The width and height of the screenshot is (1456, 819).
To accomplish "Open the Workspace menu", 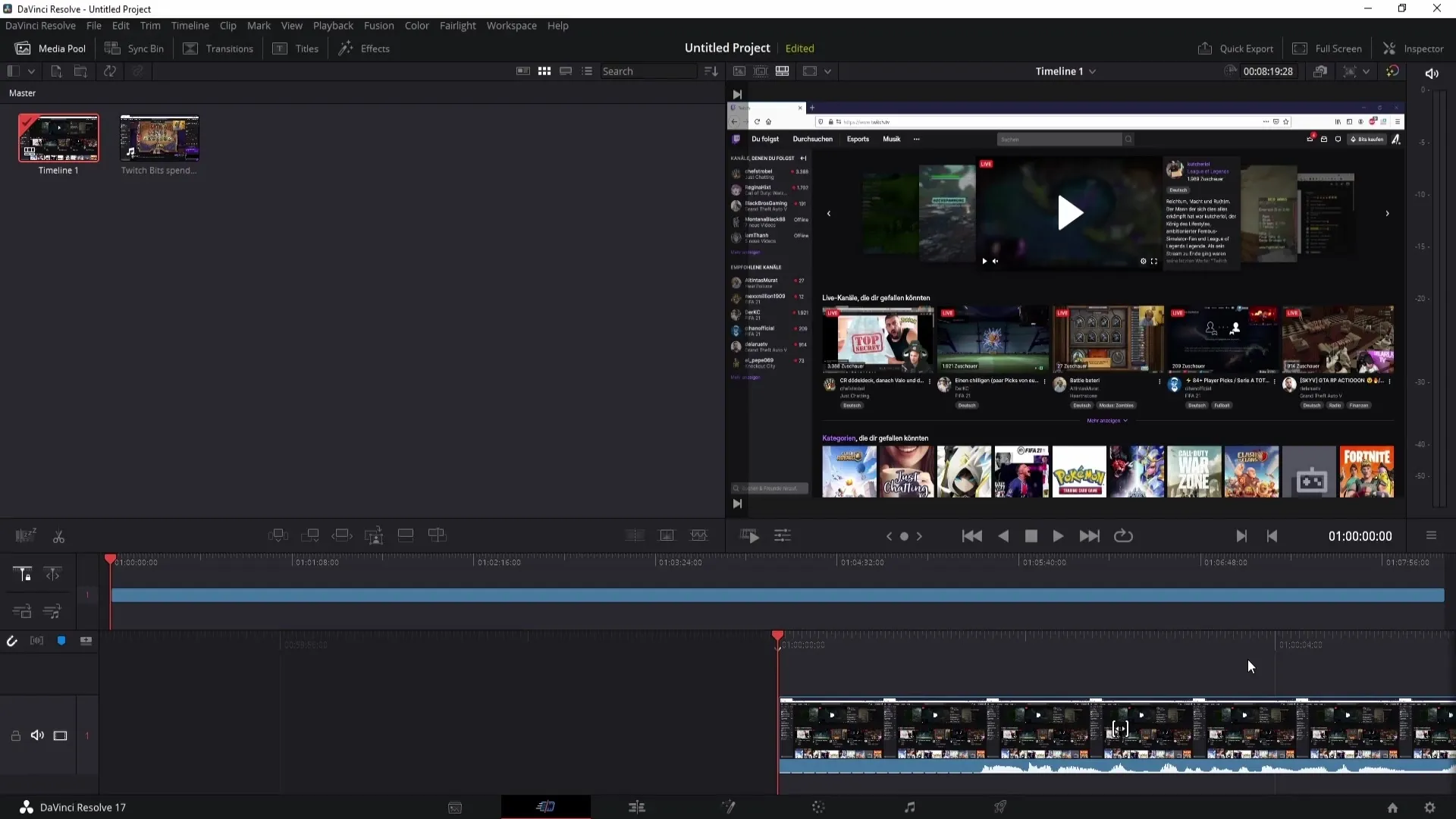I will coord(511,26).
